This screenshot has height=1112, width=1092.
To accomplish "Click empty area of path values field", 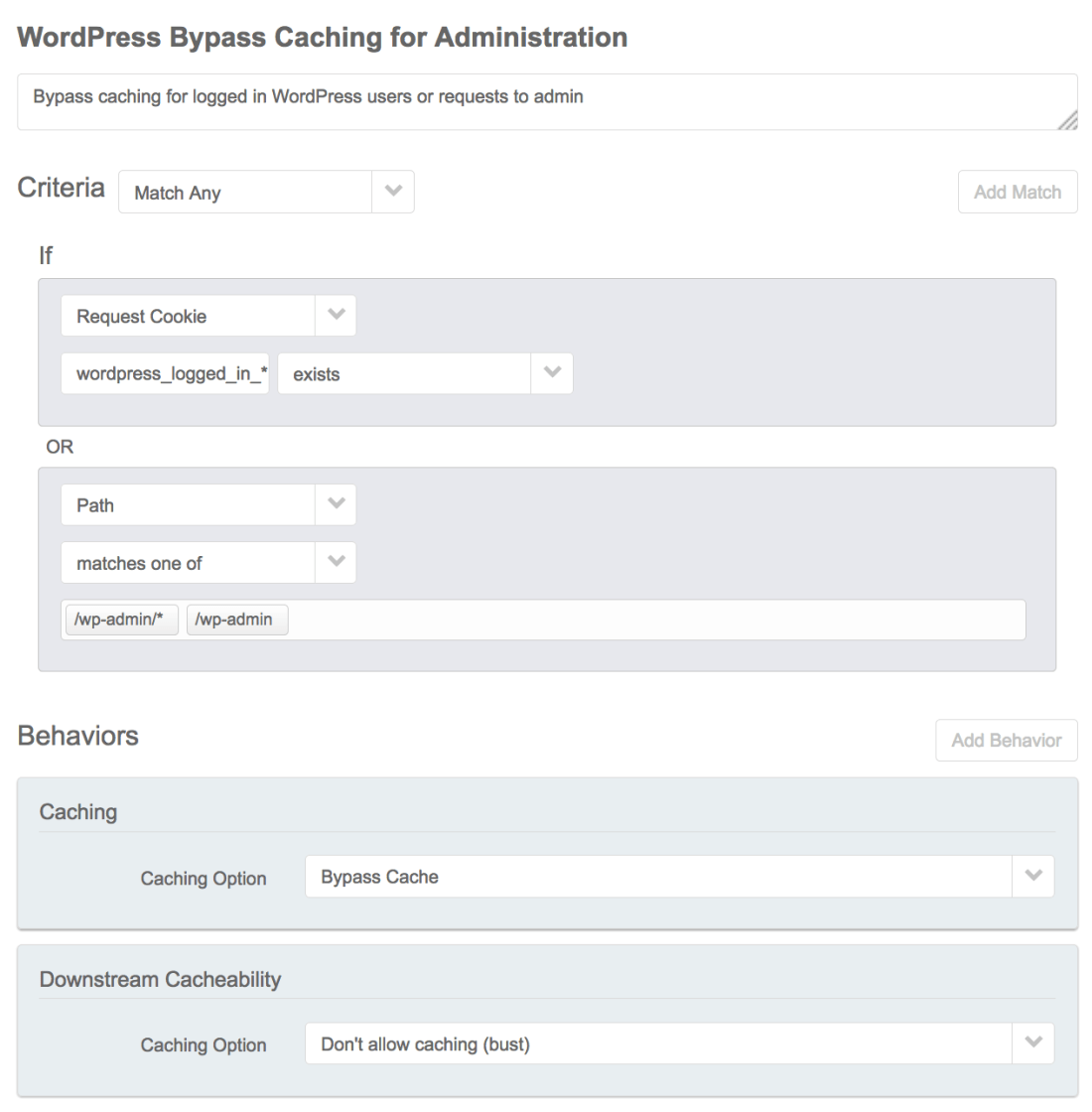I will pyautogui.click(x=655, y=621).
